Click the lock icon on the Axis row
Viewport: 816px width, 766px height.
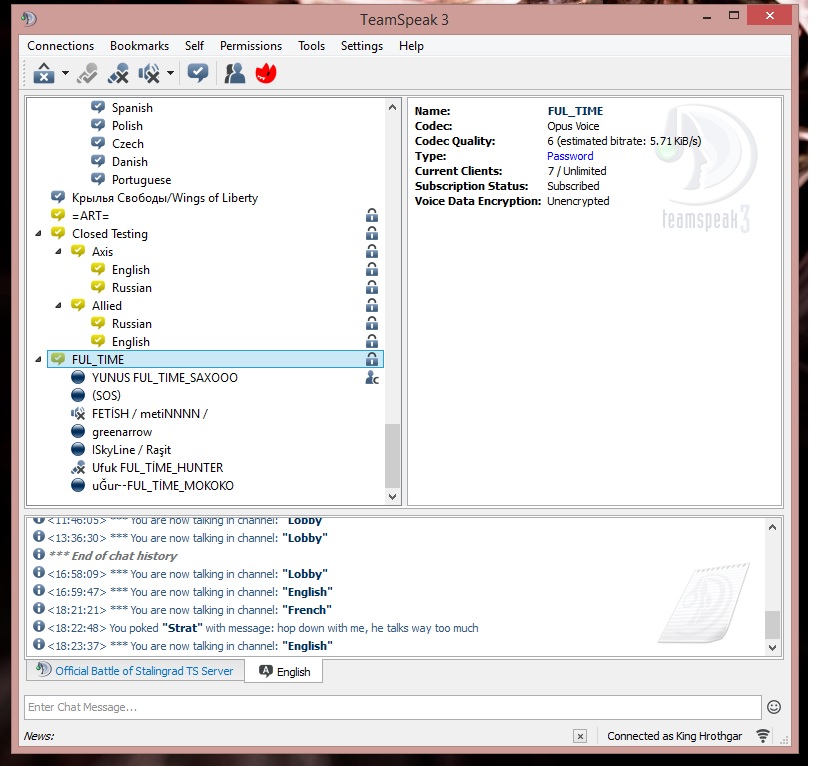tap(372, 251)
